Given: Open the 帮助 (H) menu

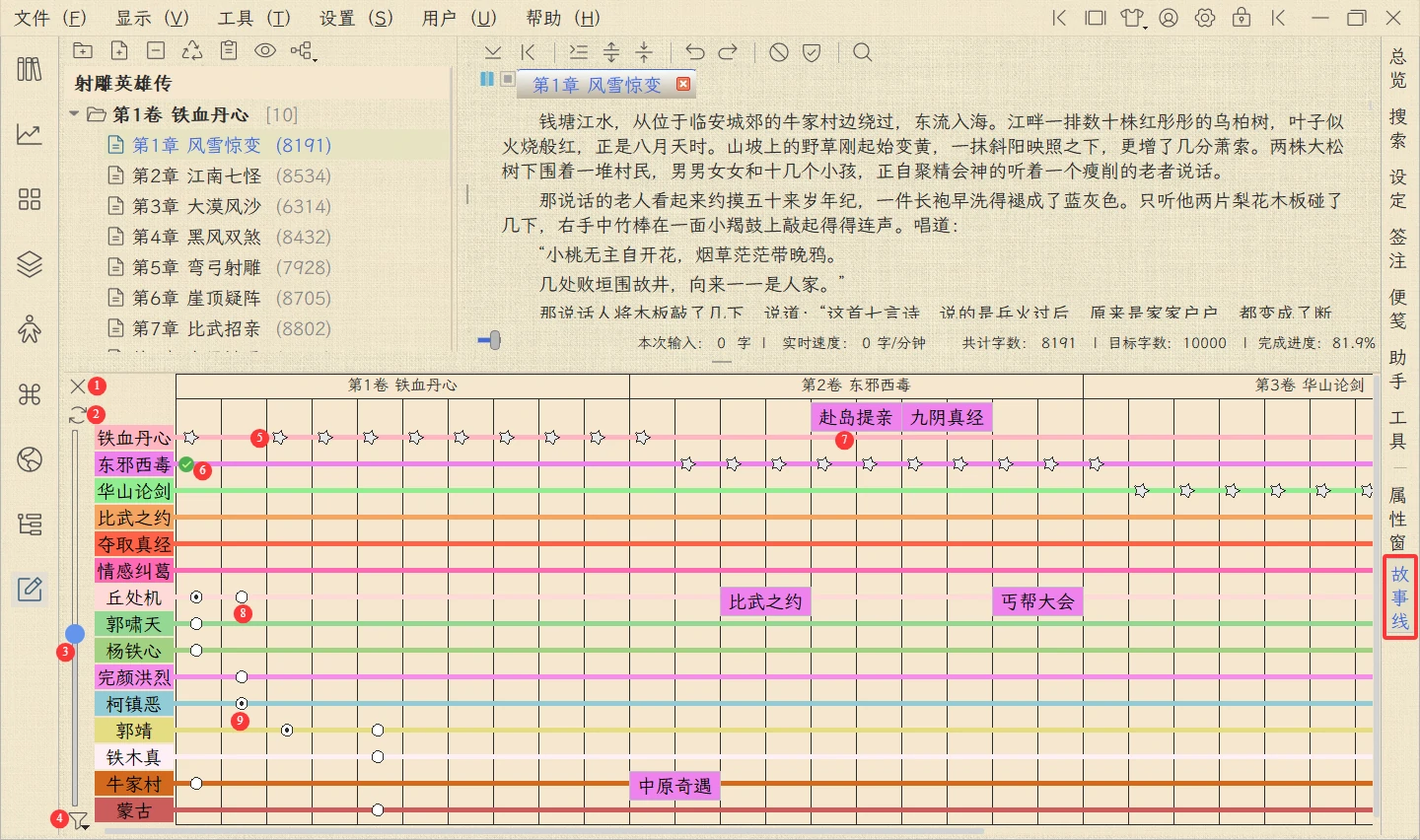Looking at the screenshot, I should [x=562, y=18].
